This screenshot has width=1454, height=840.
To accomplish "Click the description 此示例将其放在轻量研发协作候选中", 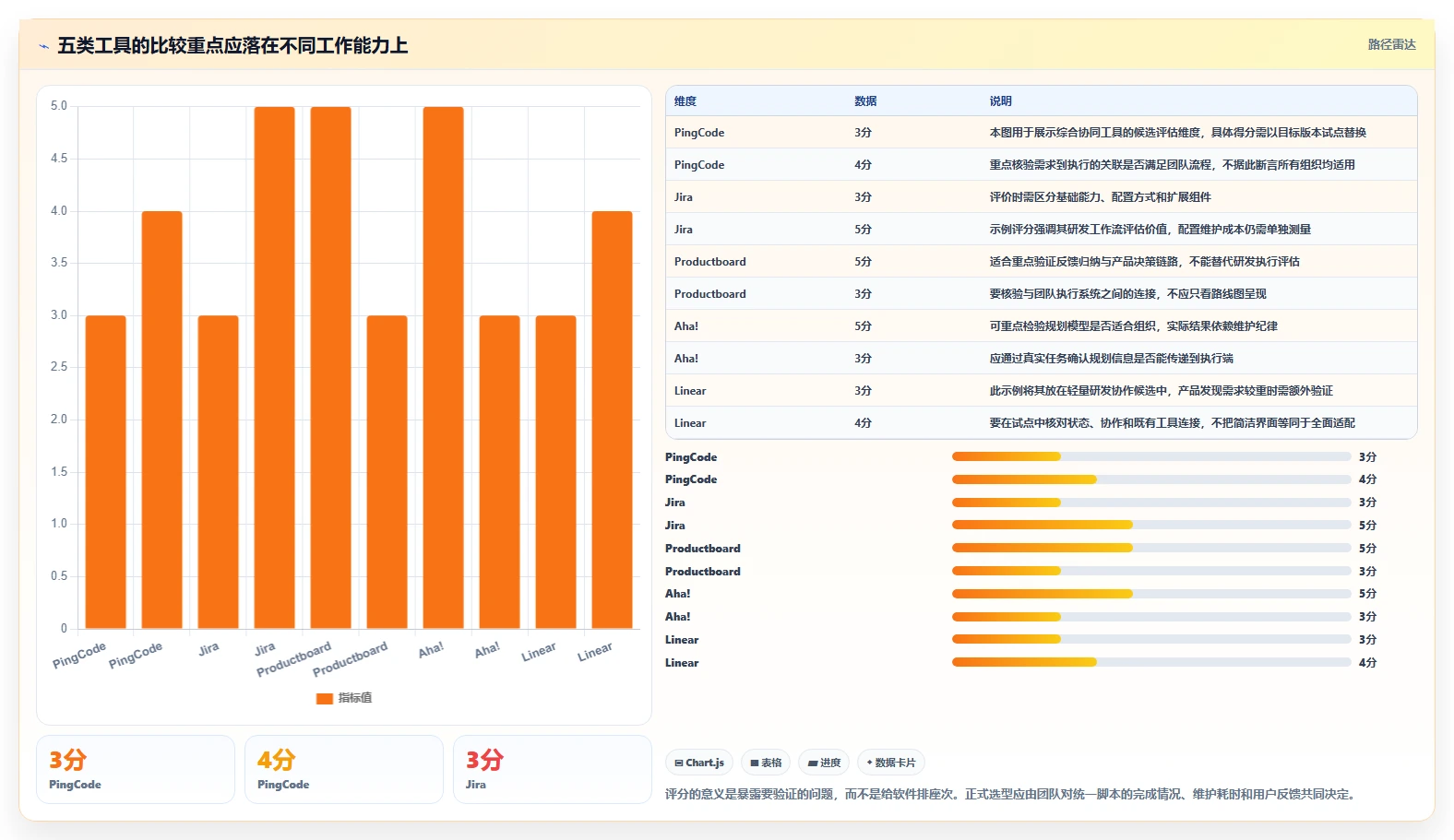I will [1079, 391].
